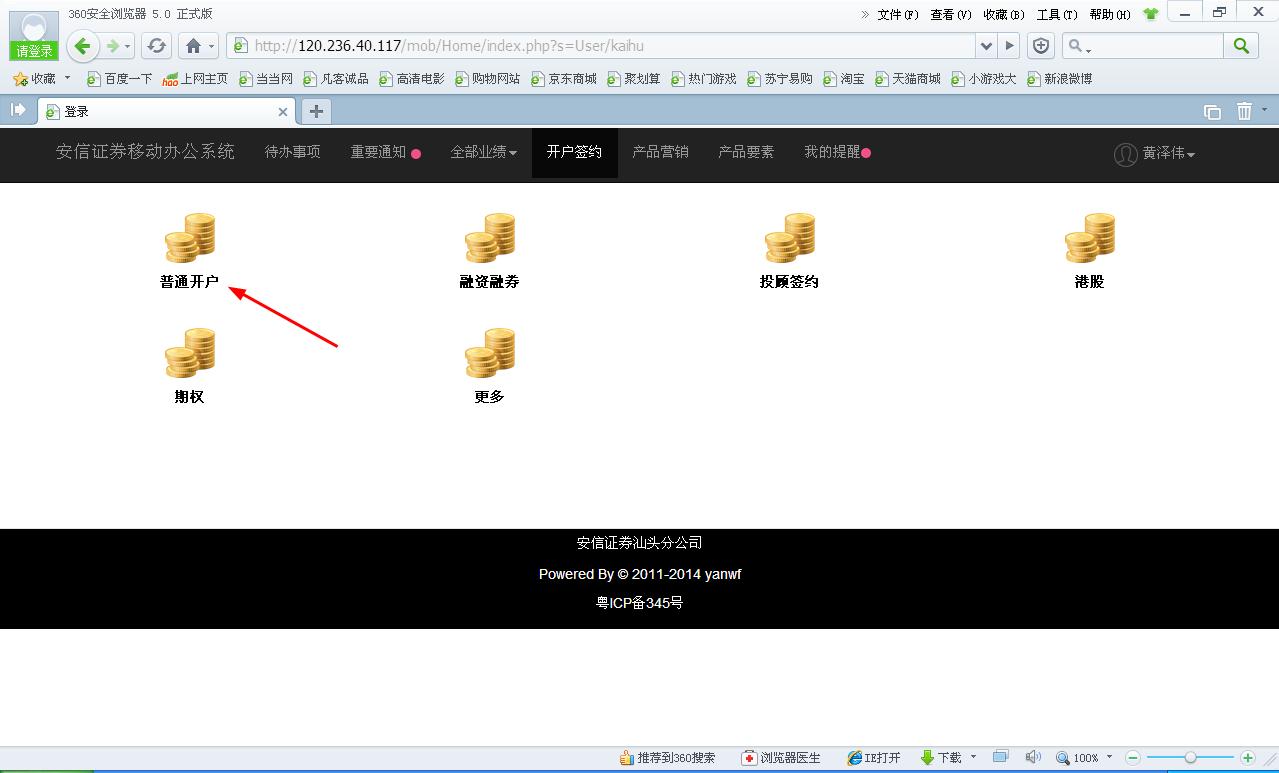
Task: Select the 产品要素 nav item
Action: (746, 152)
